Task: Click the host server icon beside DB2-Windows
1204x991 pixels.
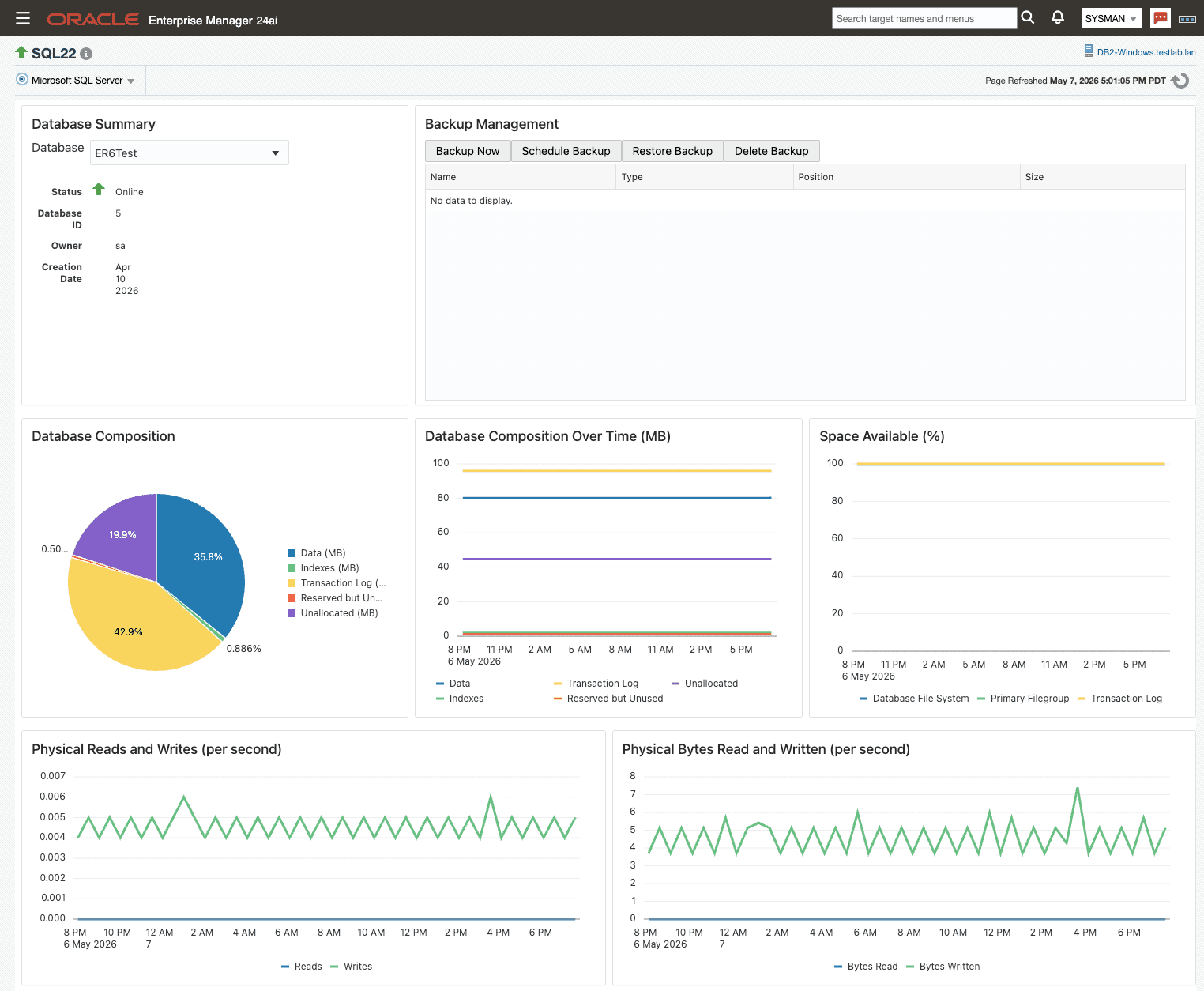Action: point(1089,51)
